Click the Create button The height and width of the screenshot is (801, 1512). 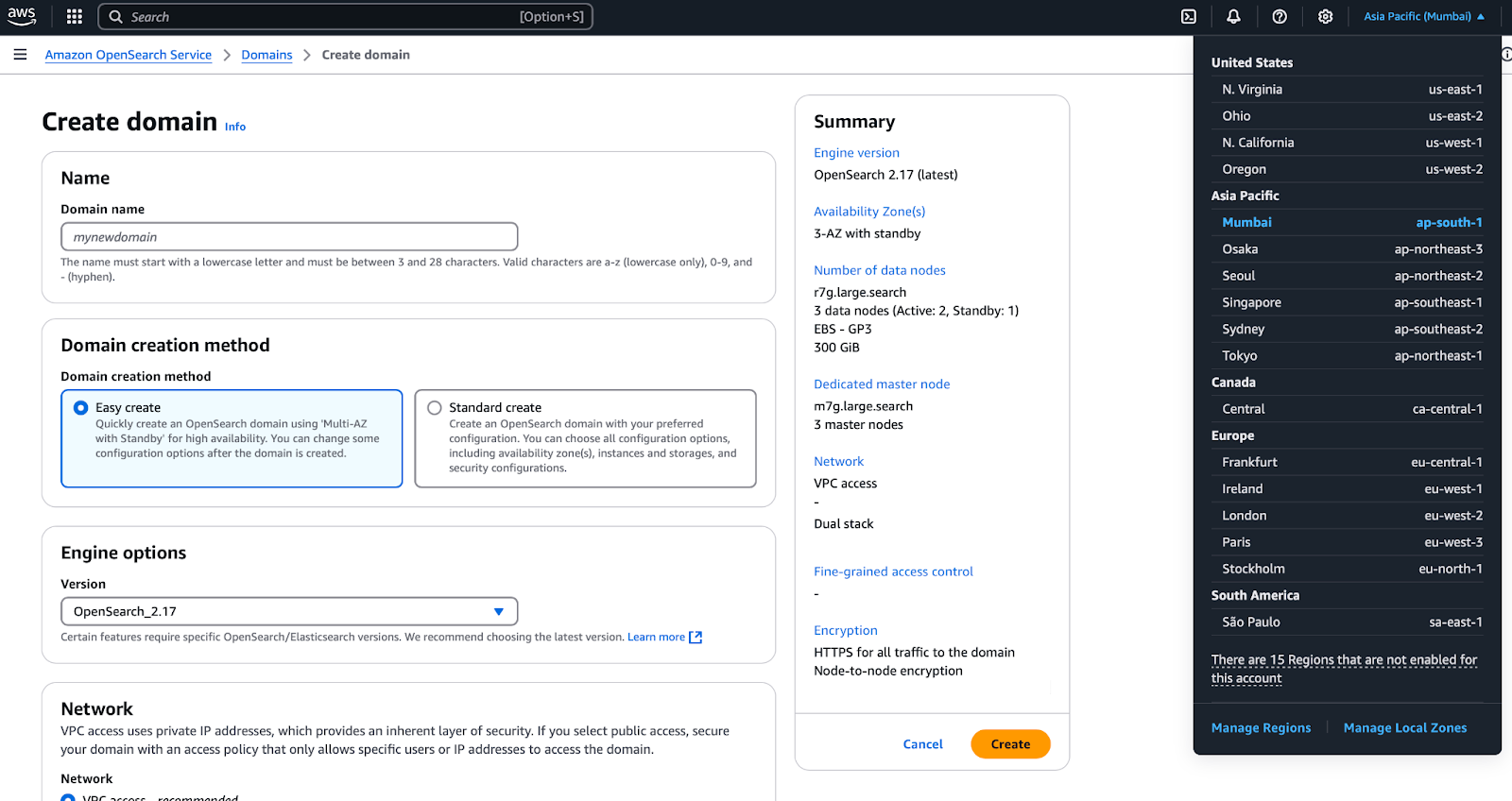tap(1010, 744)
